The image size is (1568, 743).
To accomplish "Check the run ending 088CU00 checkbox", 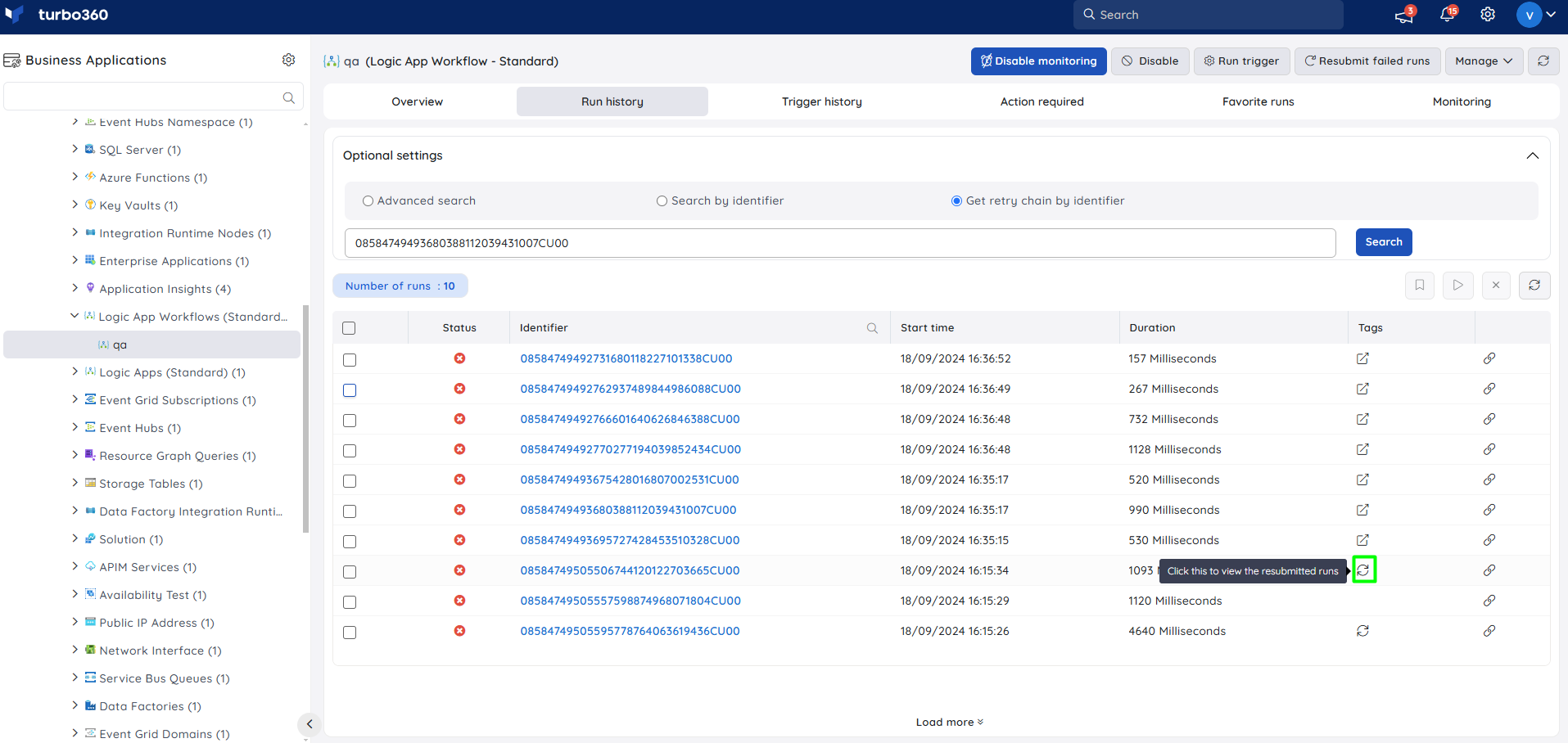I will coord(350,390).
